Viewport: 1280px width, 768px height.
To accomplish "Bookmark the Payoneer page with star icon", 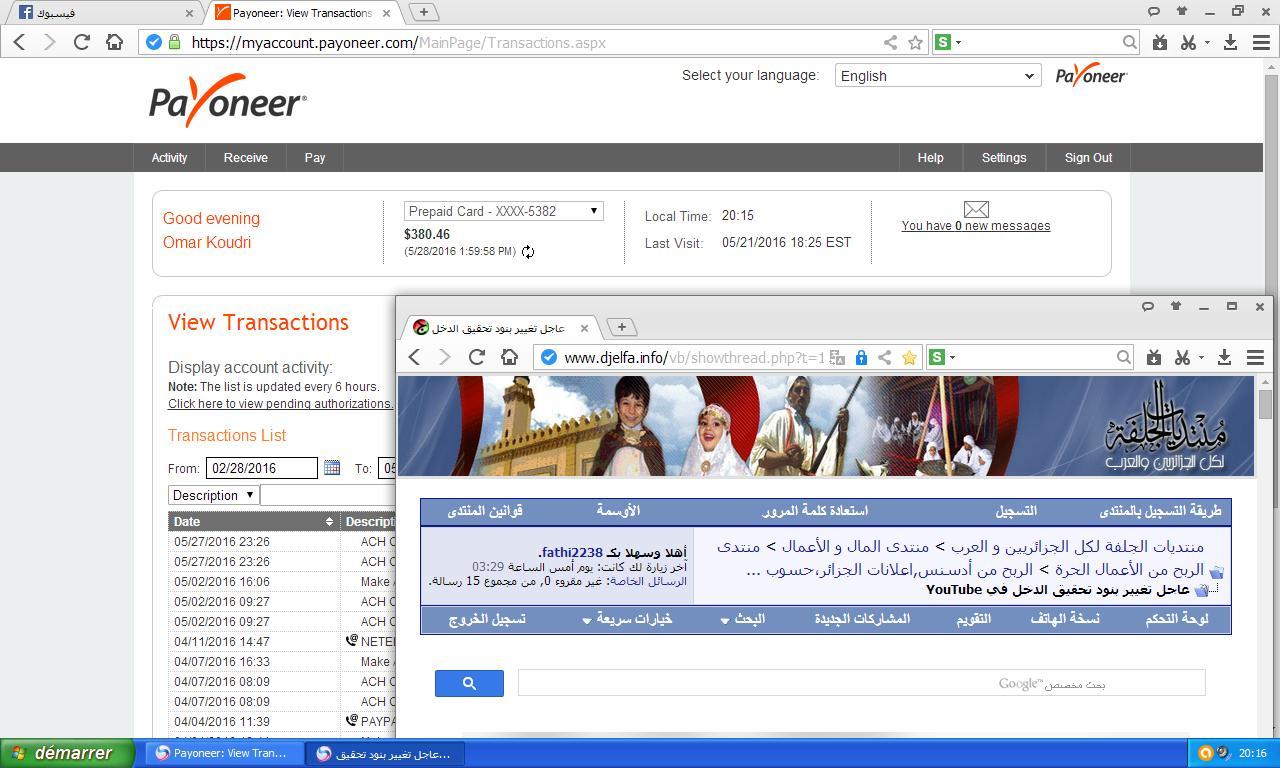I will 915,42.
